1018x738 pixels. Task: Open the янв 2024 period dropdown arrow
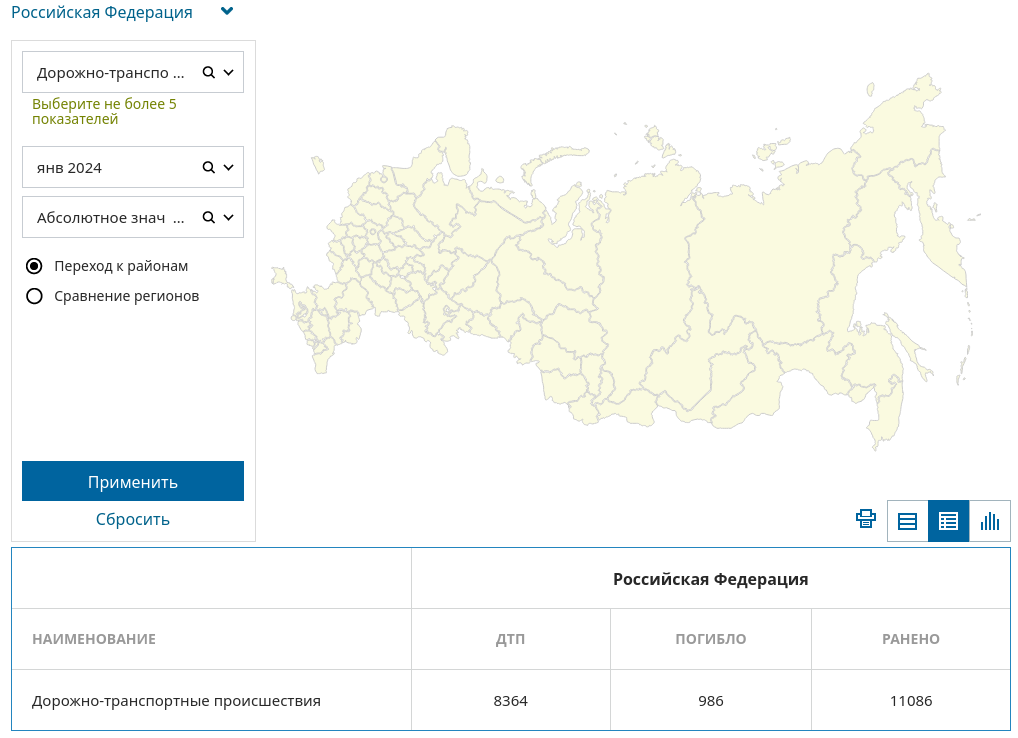click(x=229, y=167)
